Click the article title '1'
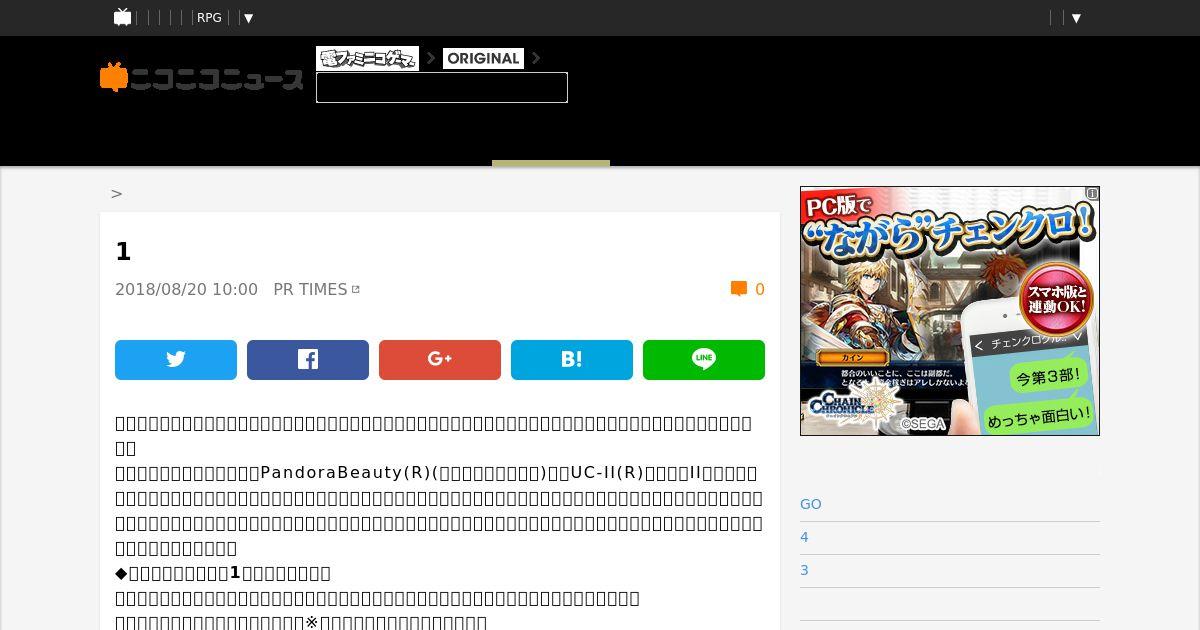 click(x=123, y=252)
